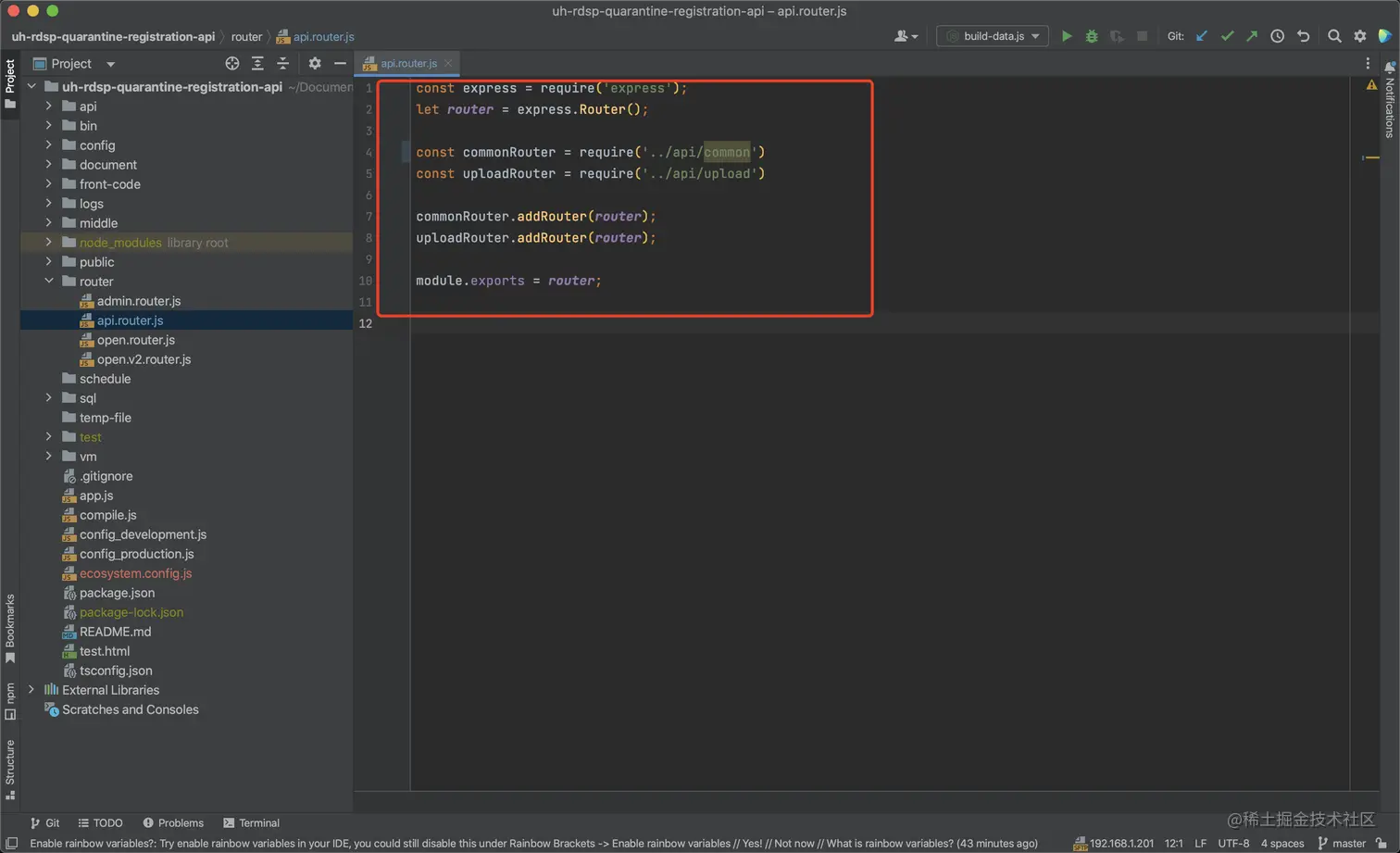The image size is (1400, 853).
Task: Select Scratches and Consoles node
Action: (130, 709)
